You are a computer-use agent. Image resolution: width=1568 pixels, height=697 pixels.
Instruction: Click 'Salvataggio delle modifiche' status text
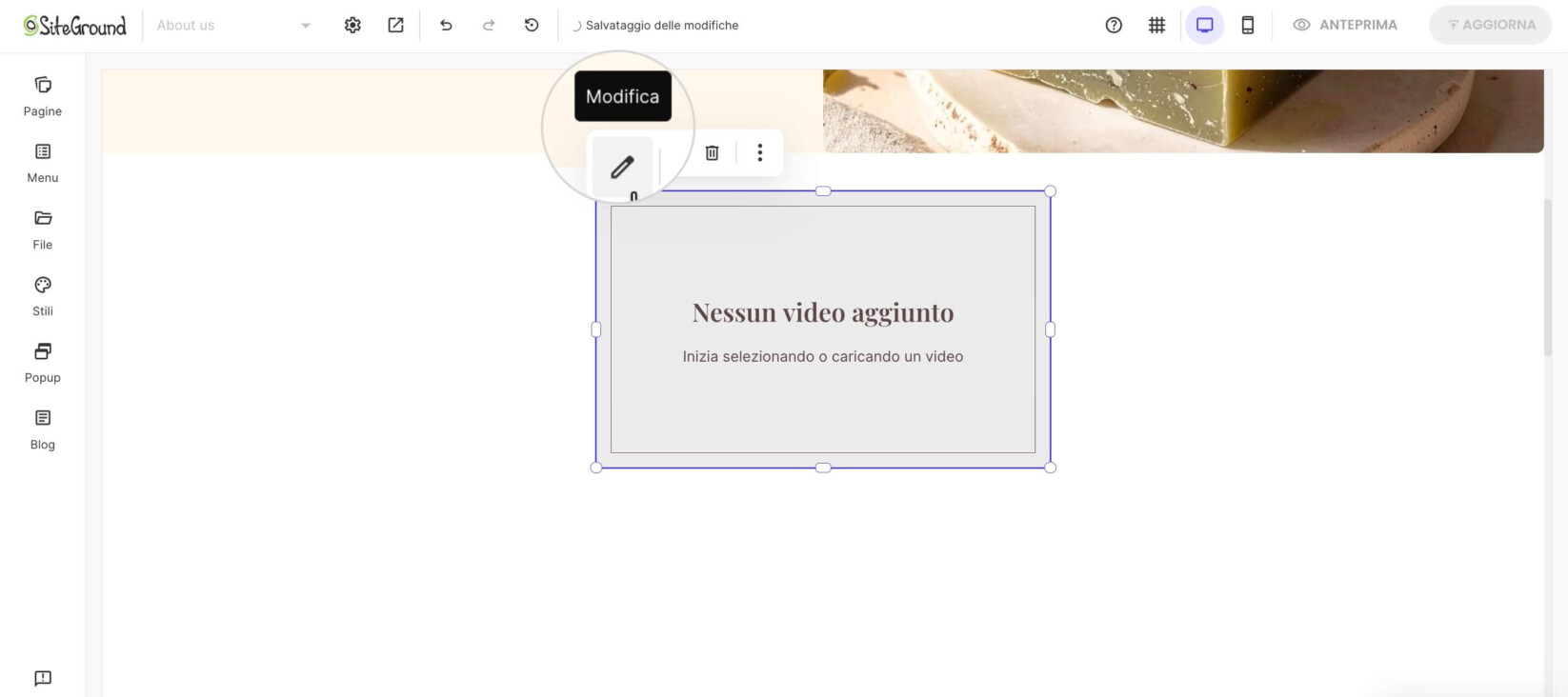click(x=662, y=26)
